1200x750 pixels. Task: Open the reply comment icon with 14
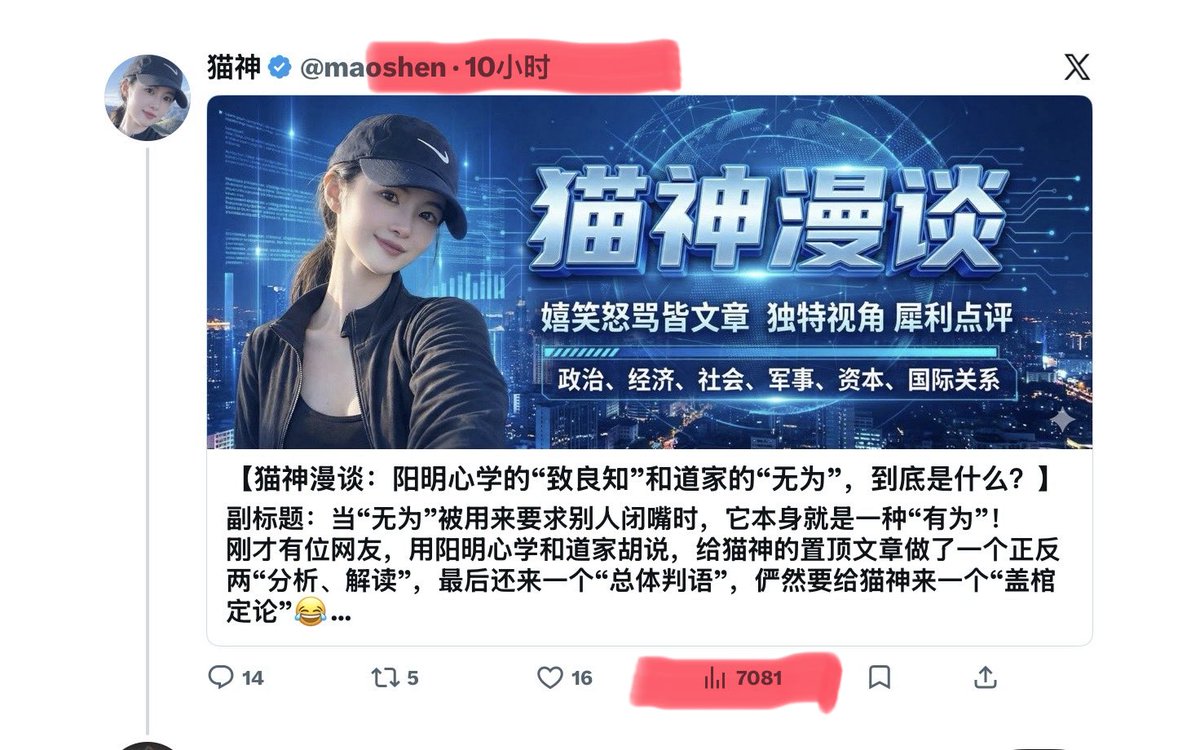[220, 677]
